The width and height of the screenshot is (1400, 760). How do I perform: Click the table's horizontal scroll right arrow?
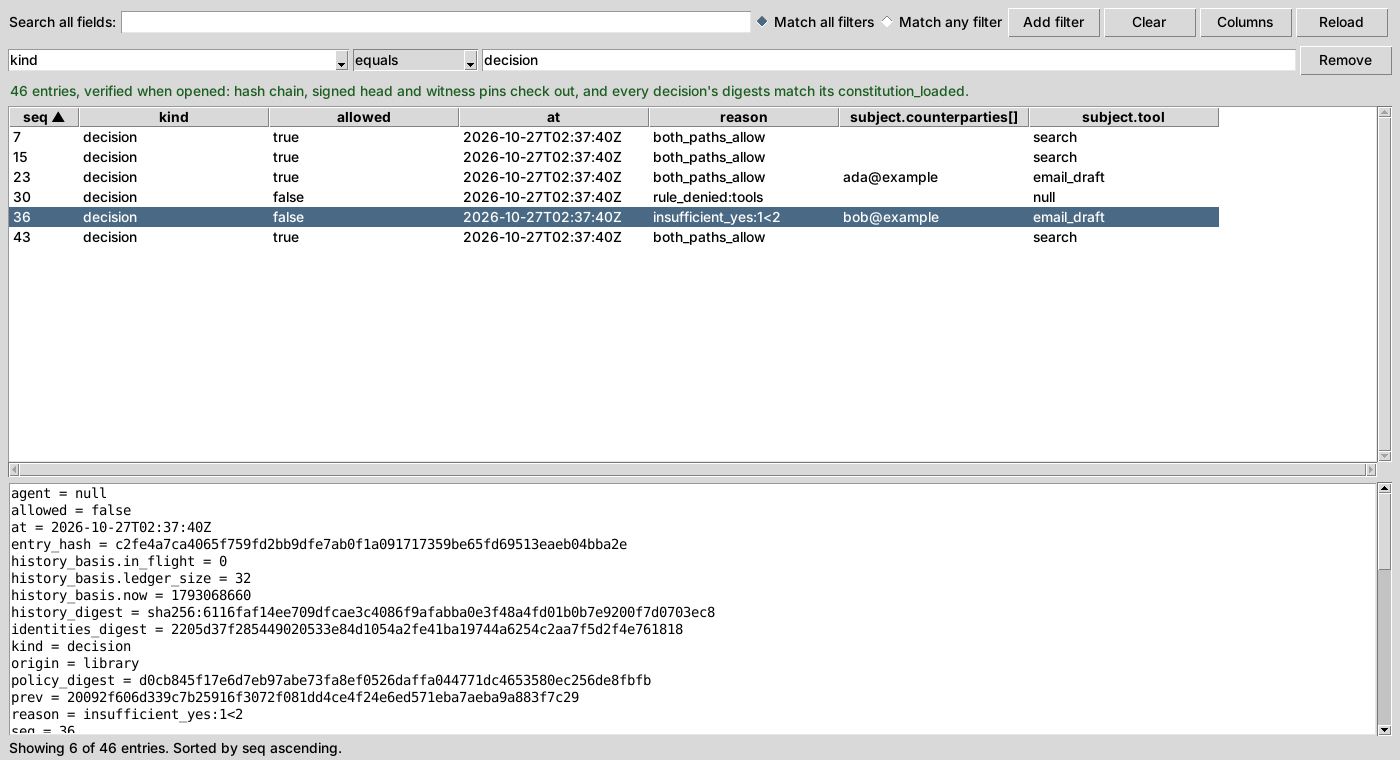pyautogui.click(x=1371, y=469)
